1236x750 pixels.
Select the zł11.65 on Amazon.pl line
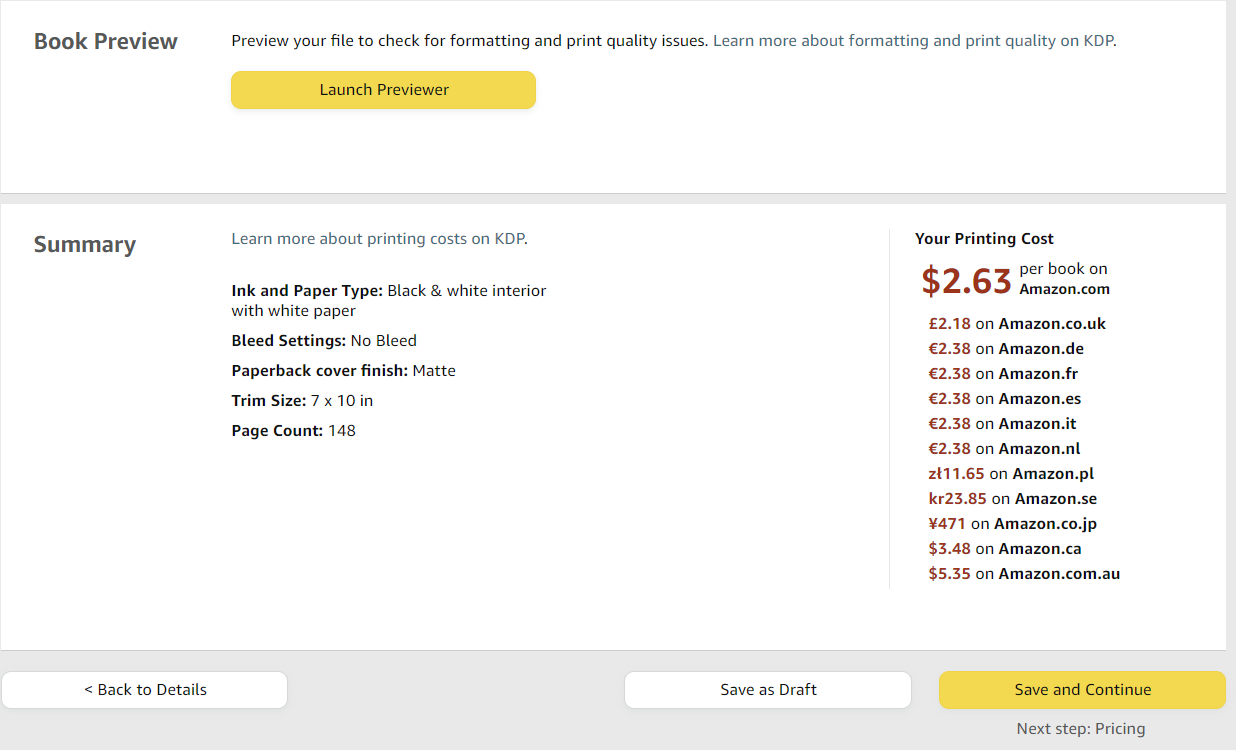pyautogui.click(x=1011, y=474)
